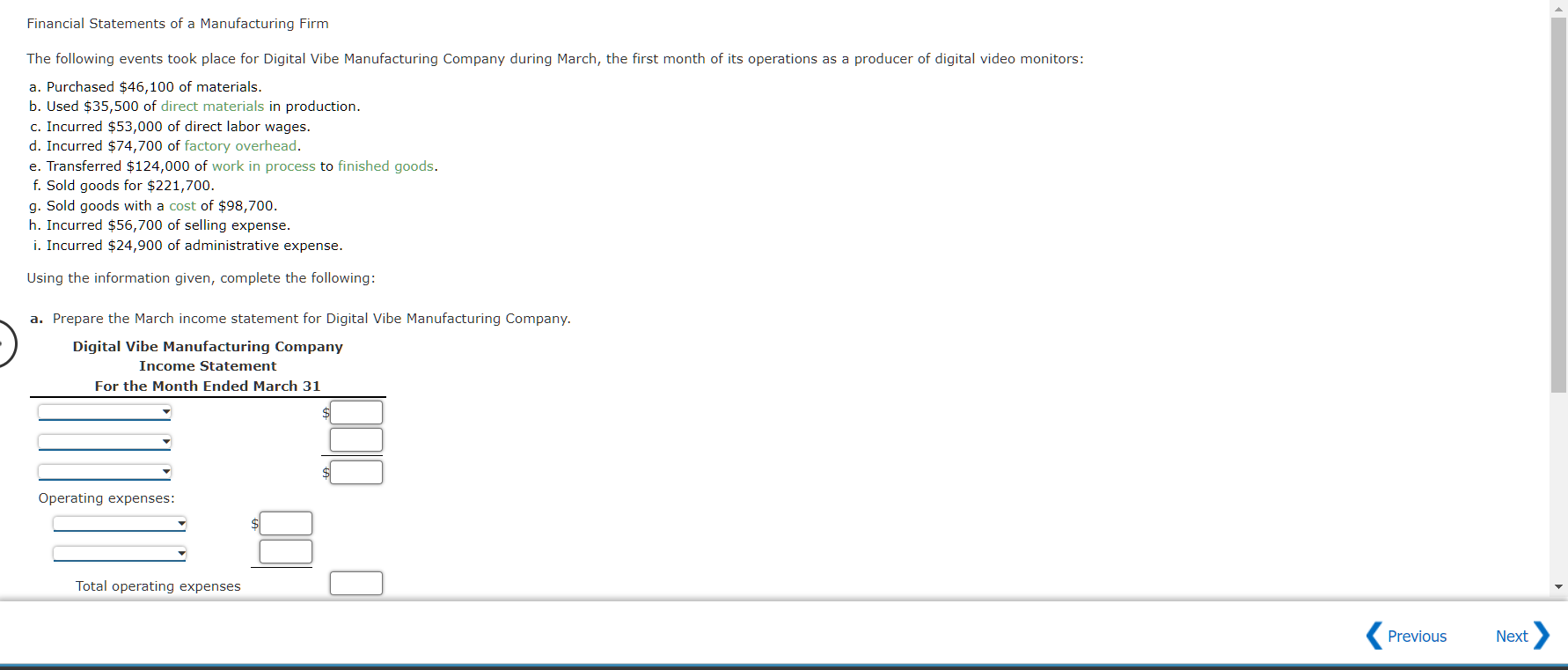1568x670 pixels.
Task: Open the 'direct materials' glossary link
Action: click(x=212, y=107)
